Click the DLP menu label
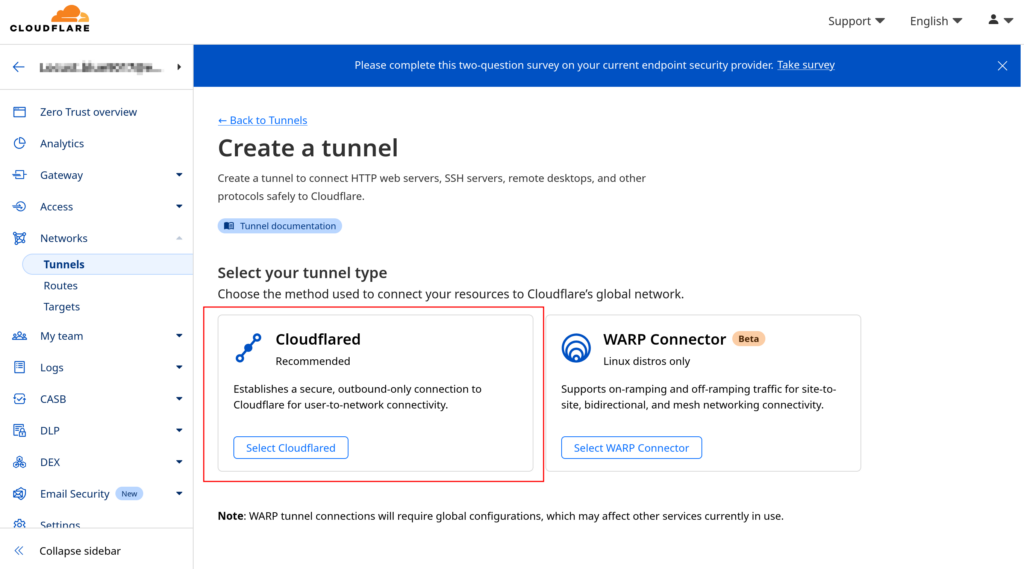Viewport: 1024px width, 569px height. (x=50, y=431)
